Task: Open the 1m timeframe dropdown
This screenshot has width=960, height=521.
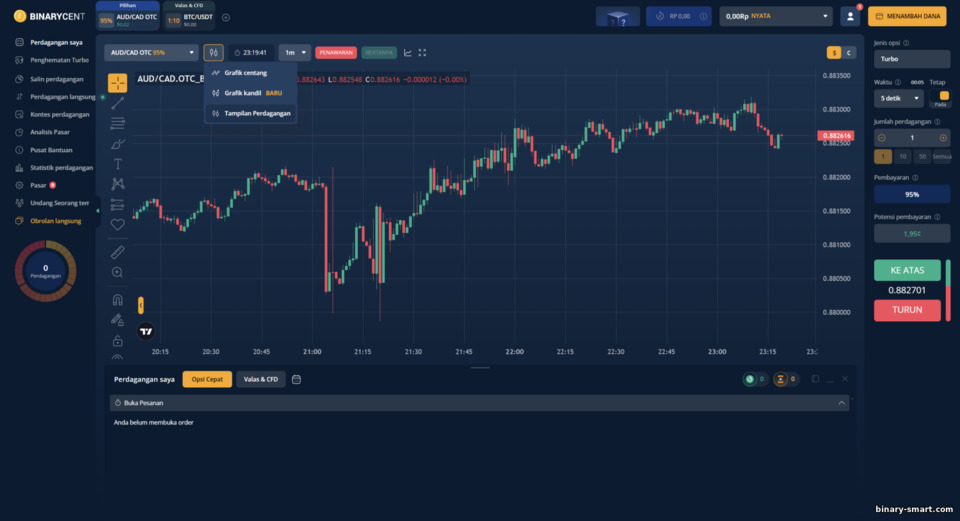Action: (294, 53)
